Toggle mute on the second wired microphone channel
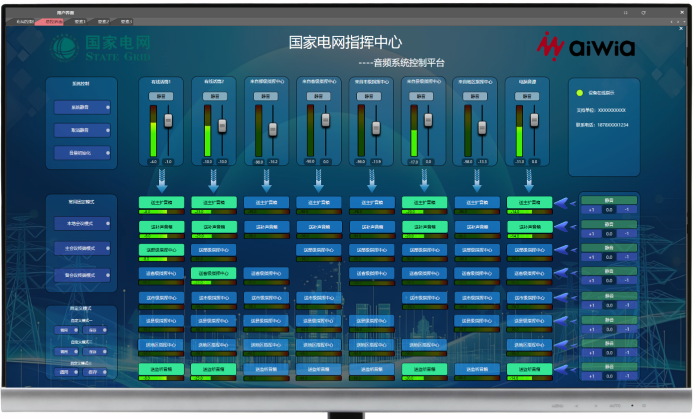The height and width of the screenshot is (419, 700). pos(213,97)
